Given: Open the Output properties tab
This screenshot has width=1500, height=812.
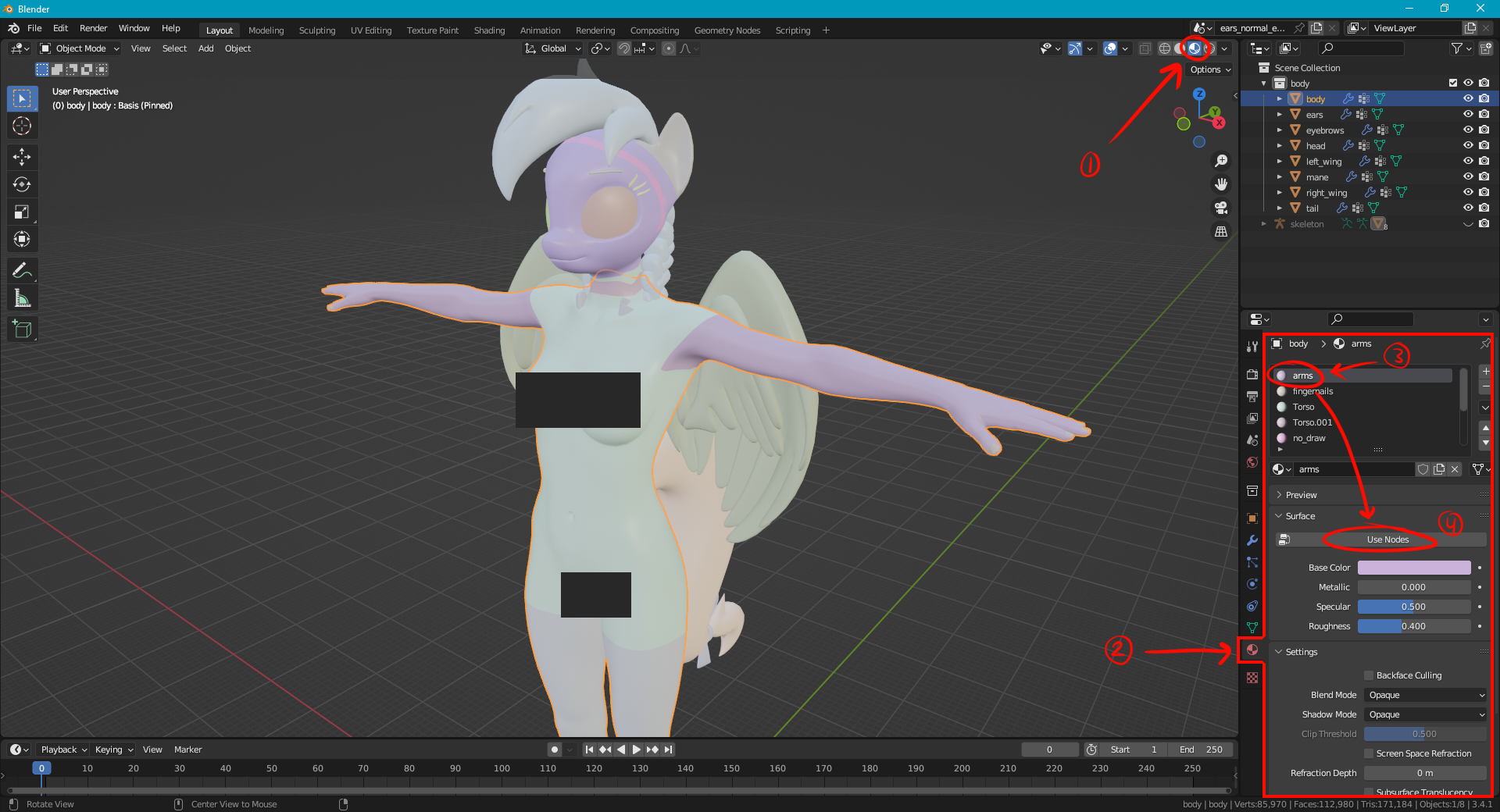Looking at the screenshot, I should tap(1252, 397).
